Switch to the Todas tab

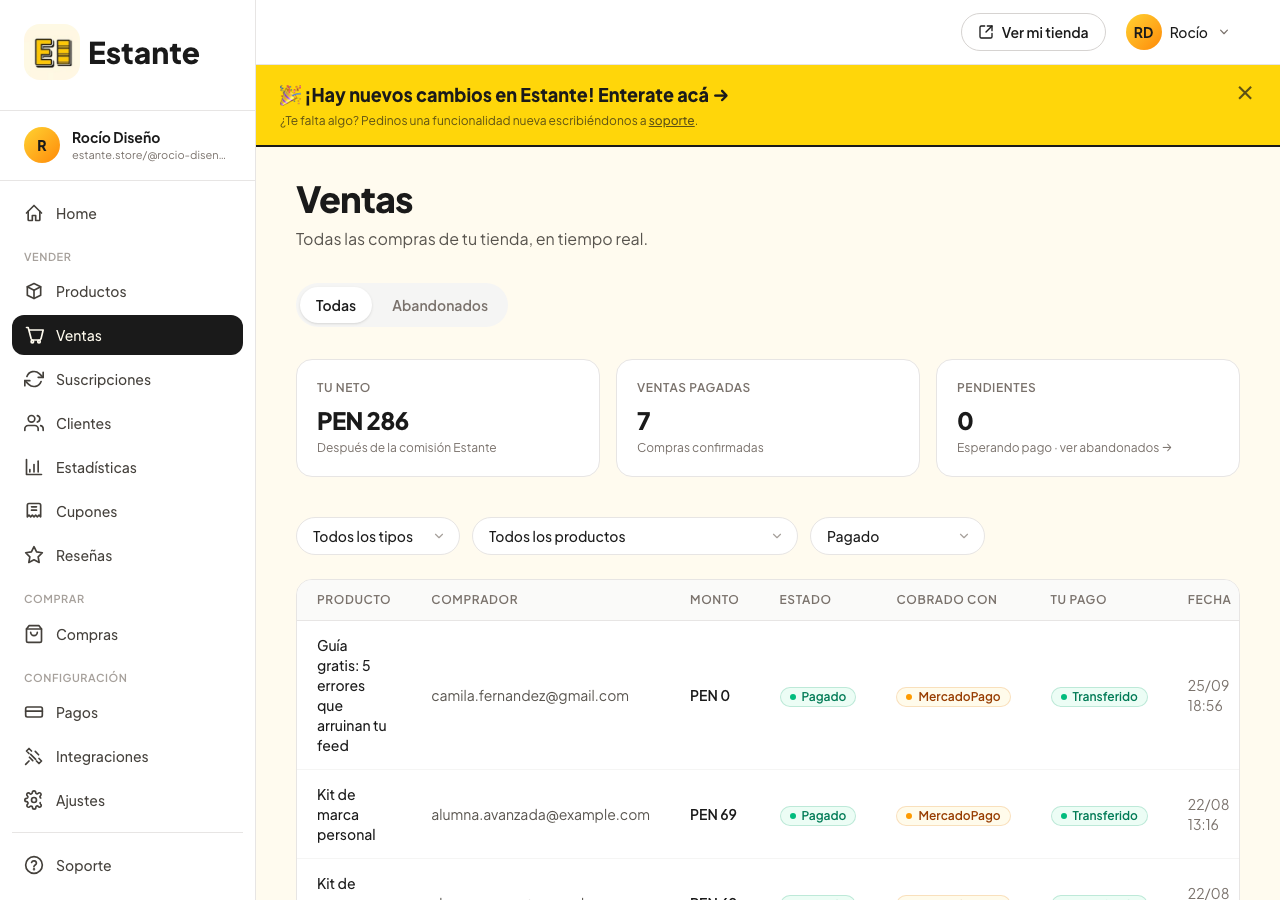pos(336,305)
